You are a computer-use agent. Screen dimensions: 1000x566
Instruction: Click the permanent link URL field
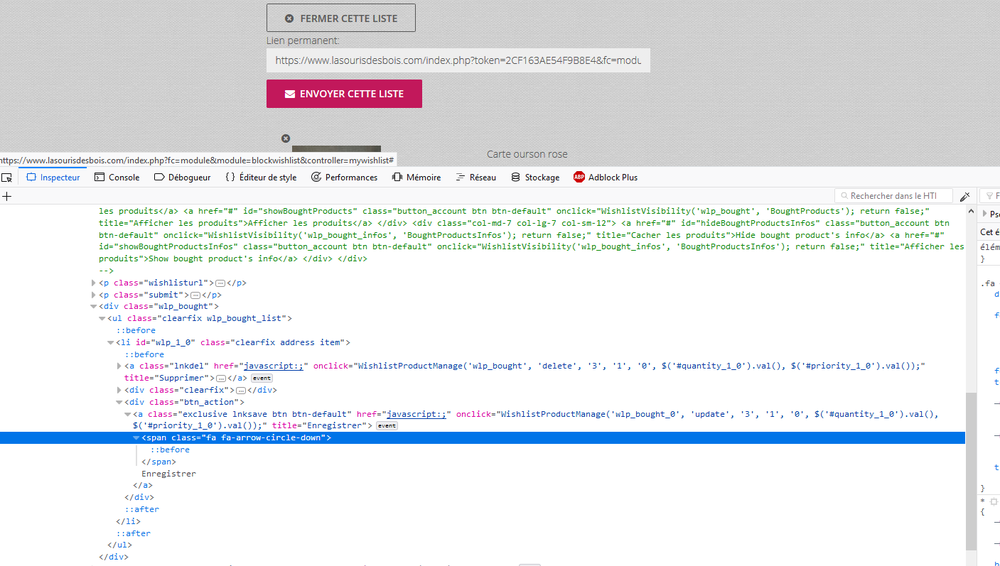click(458, 60)
